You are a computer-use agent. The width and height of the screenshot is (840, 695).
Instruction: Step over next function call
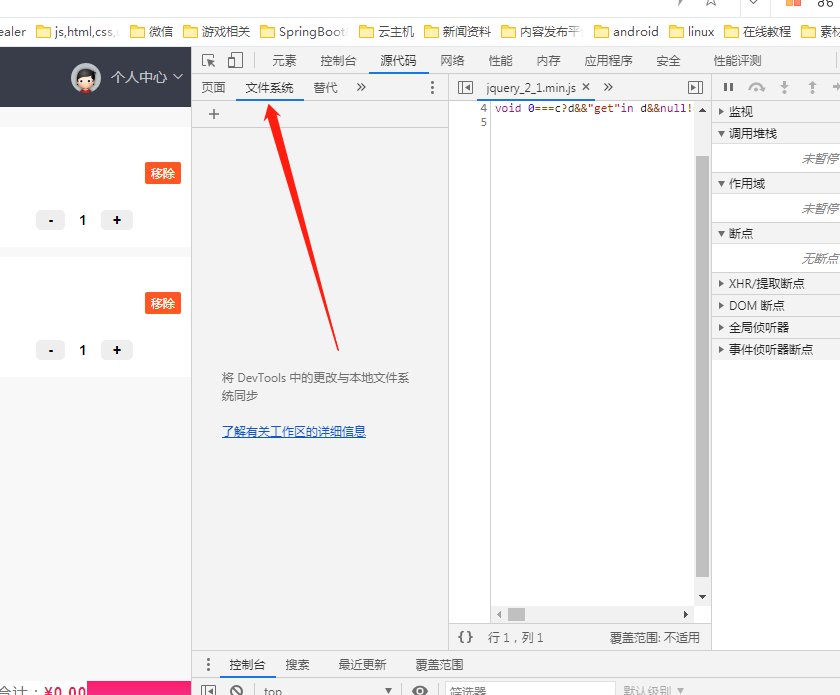(x=756, y=87)
